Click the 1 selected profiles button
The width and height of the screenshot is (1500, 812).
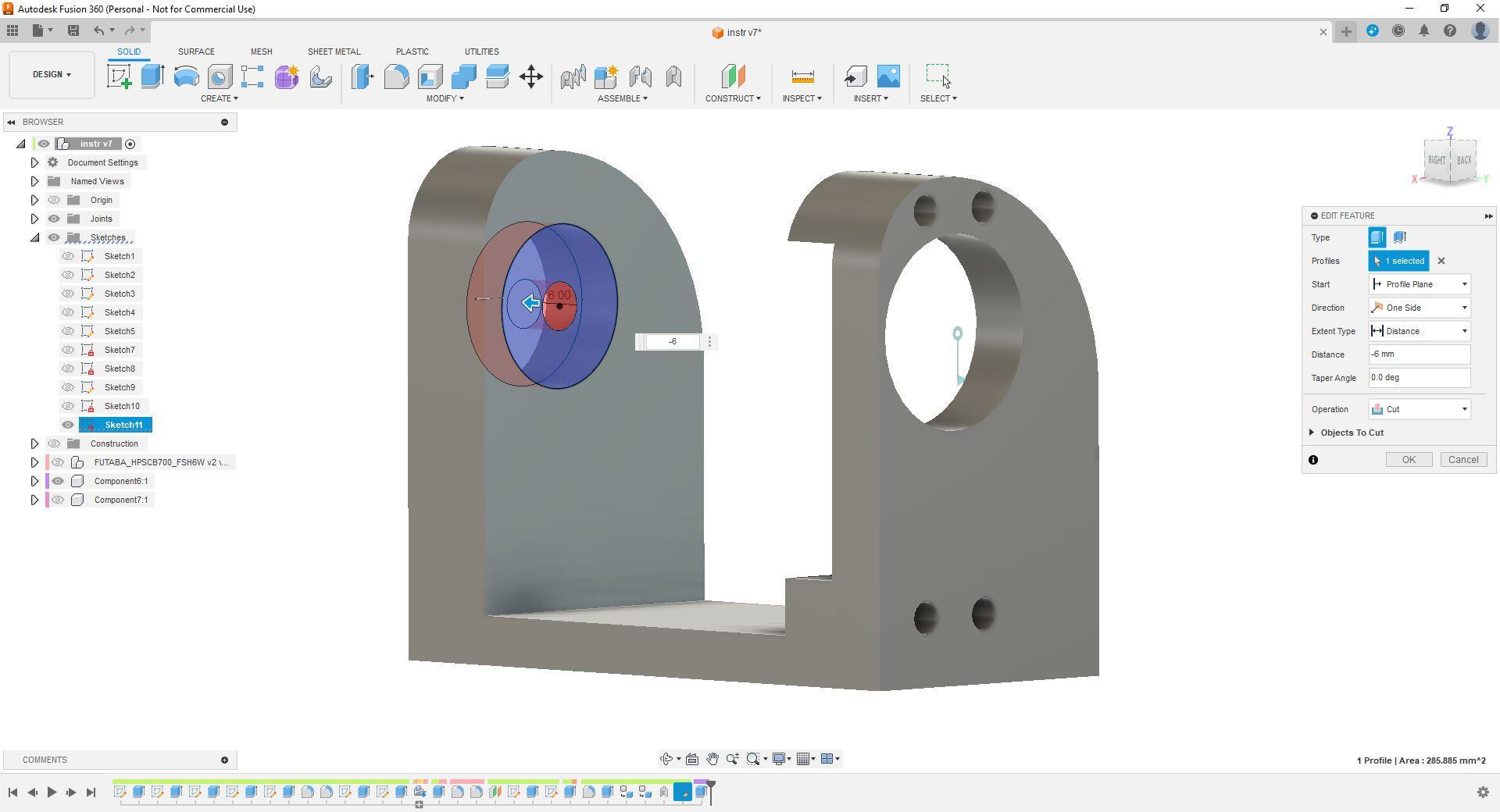point(1398,261)
